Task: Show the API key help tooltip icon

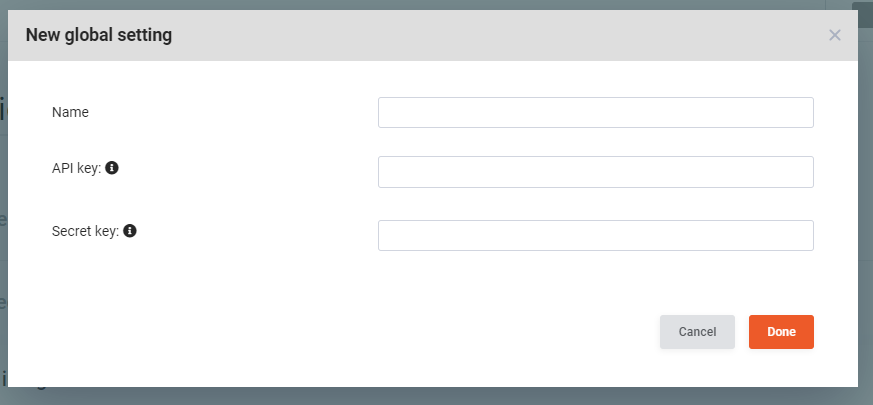Action: [x=112, y=168]
